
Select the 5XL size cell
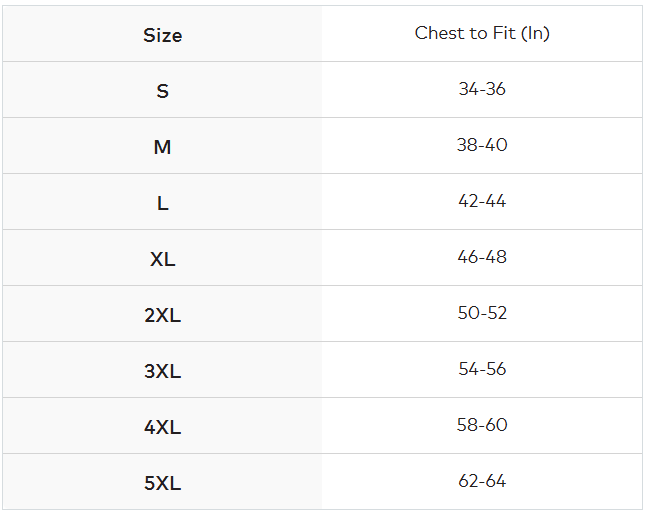pos(162,483)
